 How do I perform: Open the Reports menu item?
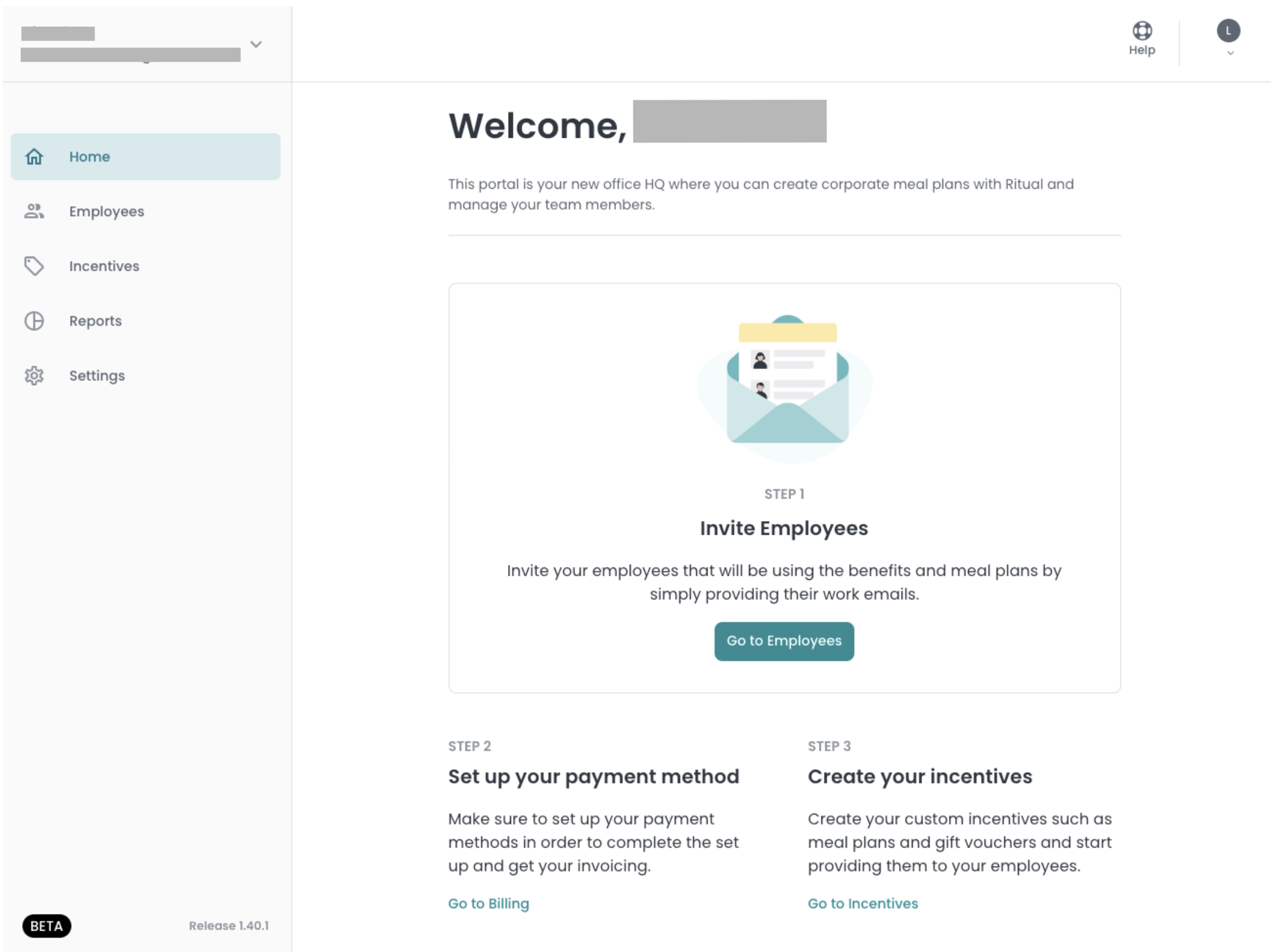(x=145, y=321)
